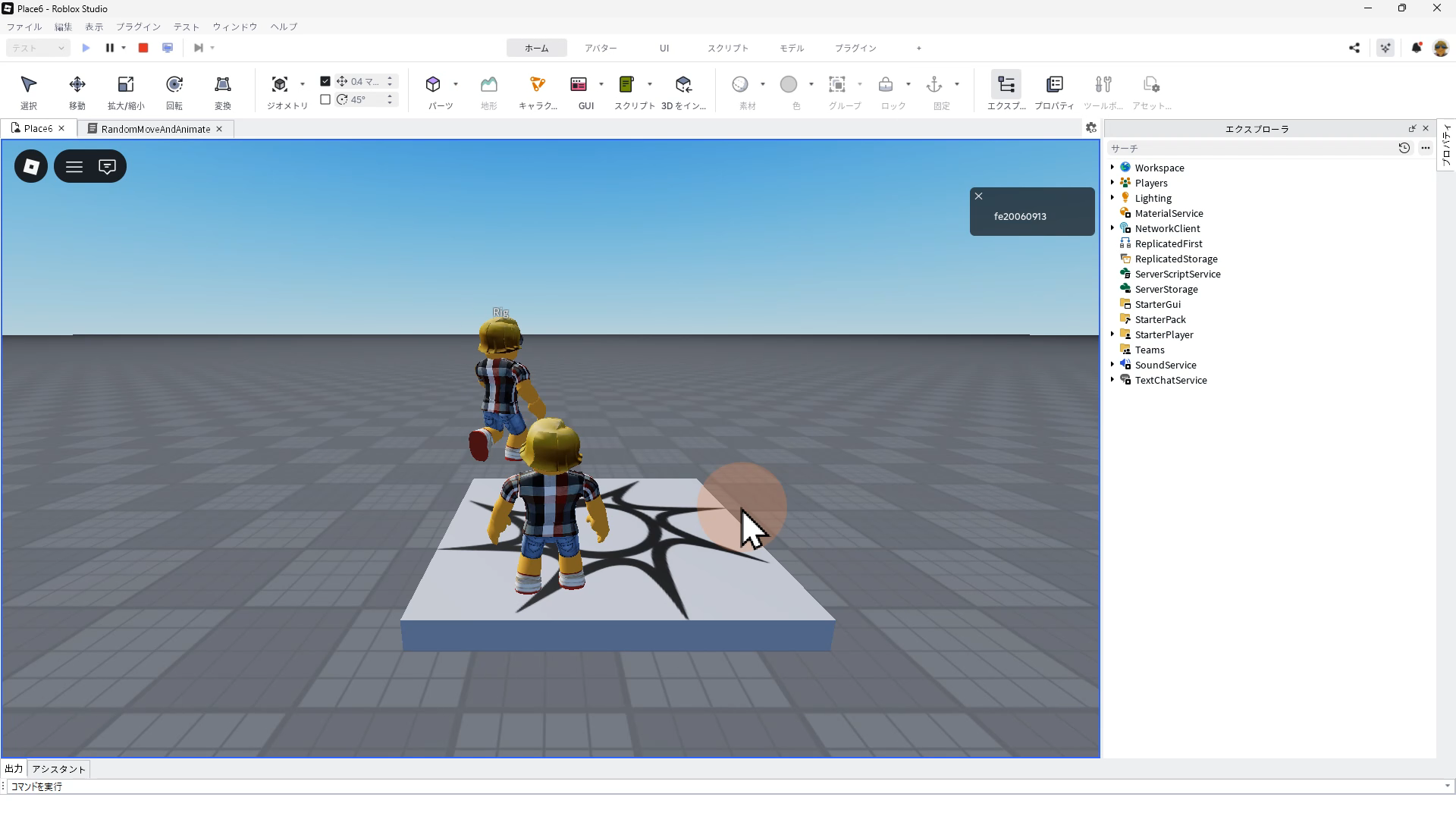Dismiss the fe20060913 notification
The height and width of the screenshot is (819, 1456).
pyautogui.click(x=978, y=196)
